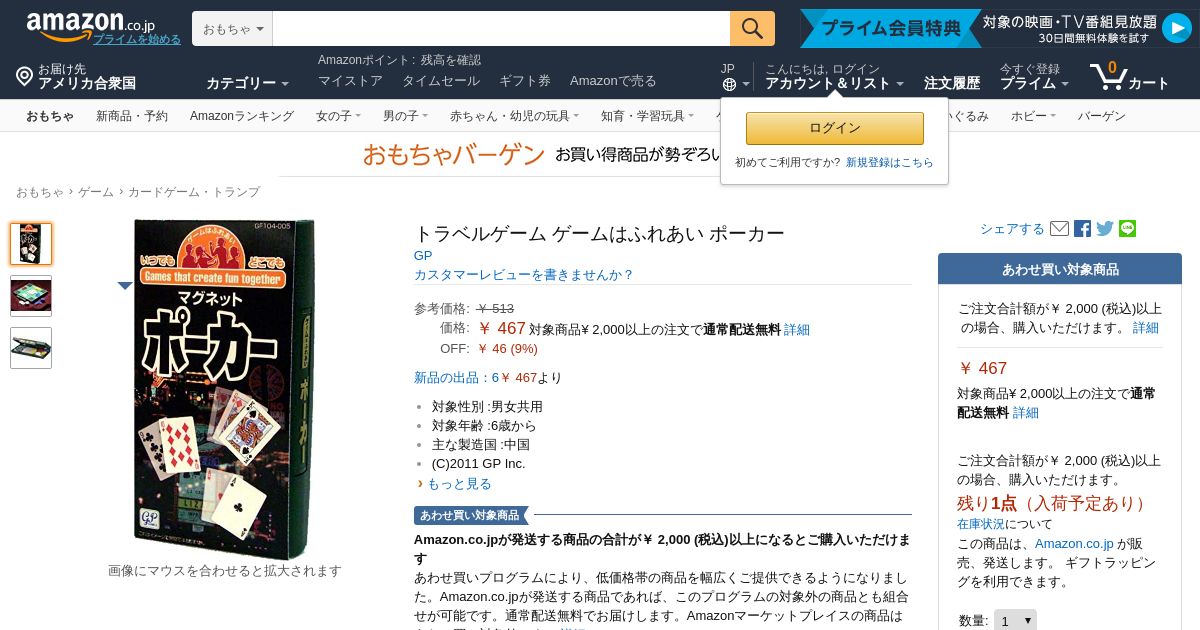The image size is (1200, 630).
Task: Open the タイムセール menu item
Action: (x=441, y=81)
